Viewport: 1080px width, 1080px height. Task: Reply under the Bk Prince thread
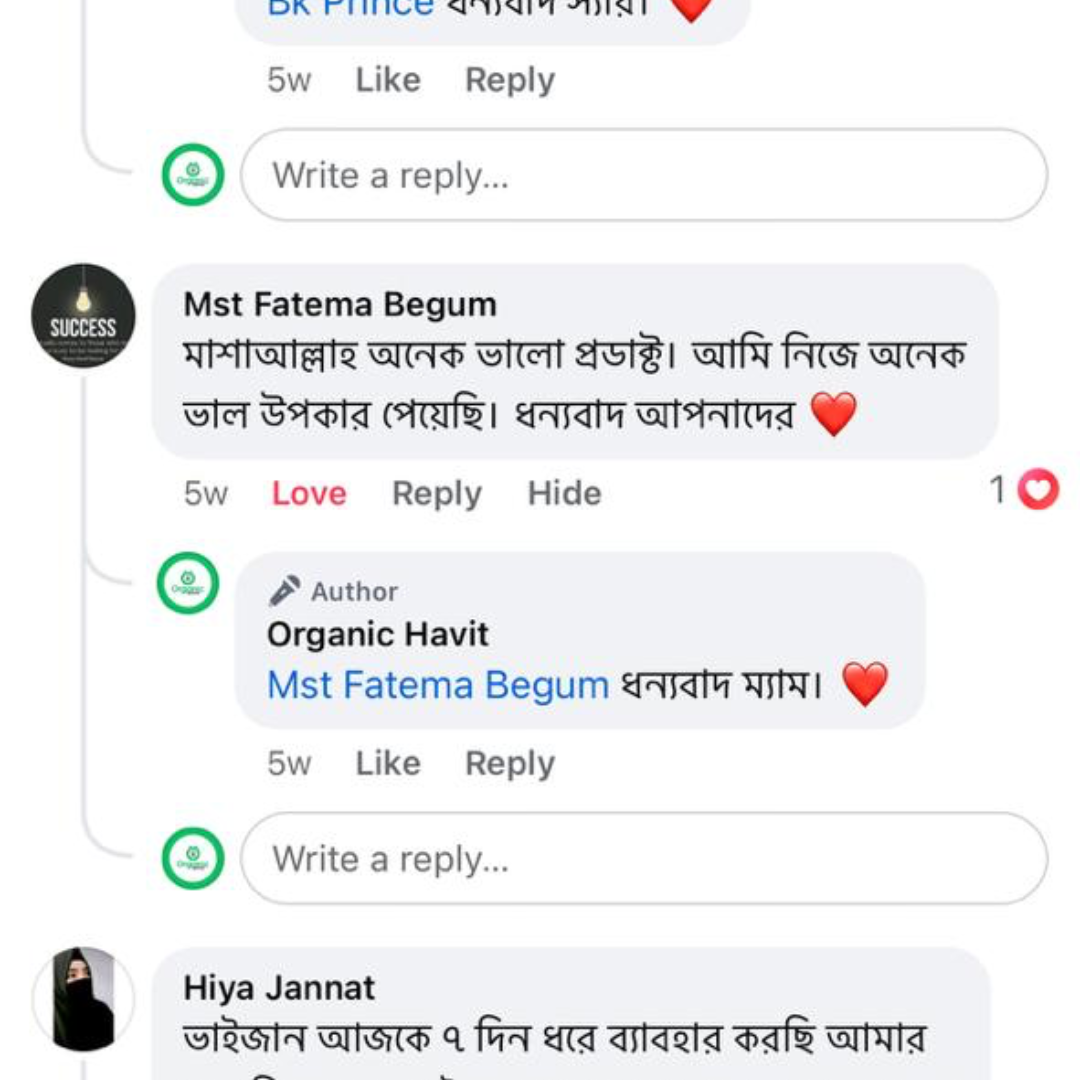point(510,80)
